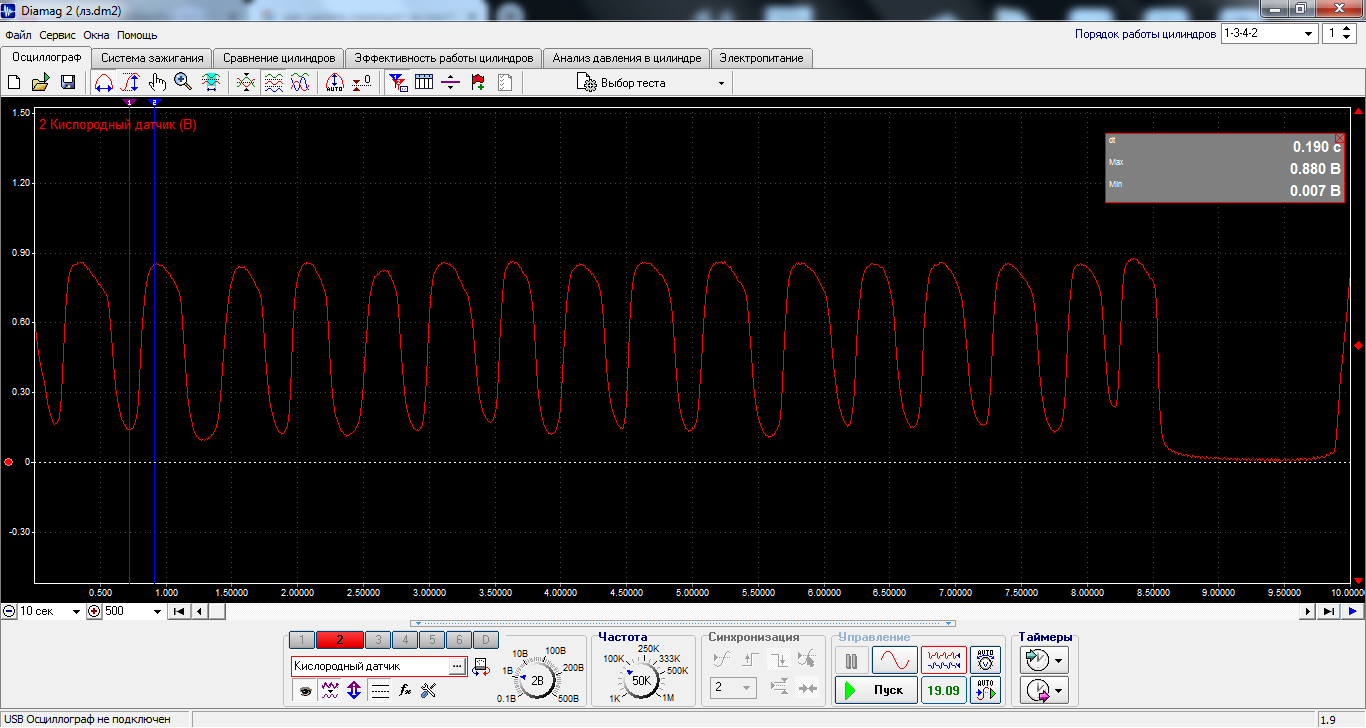The width and height of the screenshot is (1366, 728).
Task: Click the stacked waveforms icon
Action: coord(273,83)
